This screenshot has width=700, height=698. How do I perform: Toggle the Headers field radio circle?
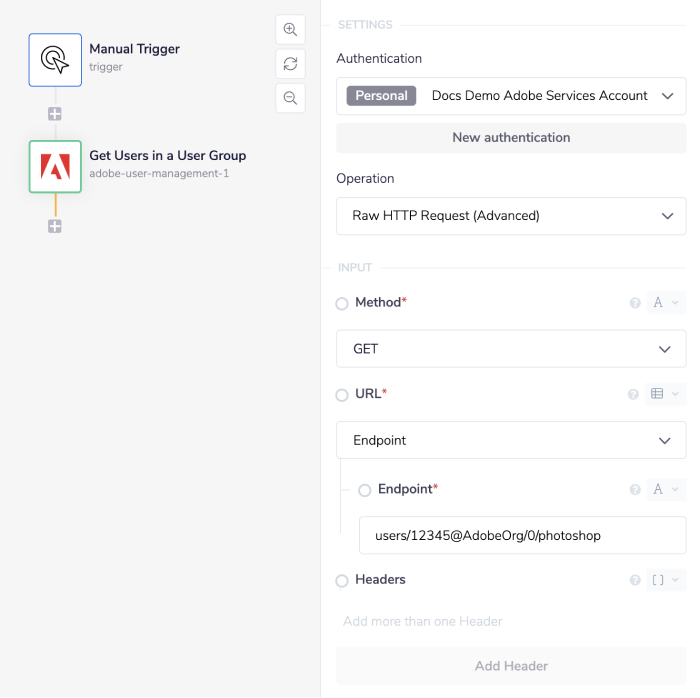(x=342, y=581)
